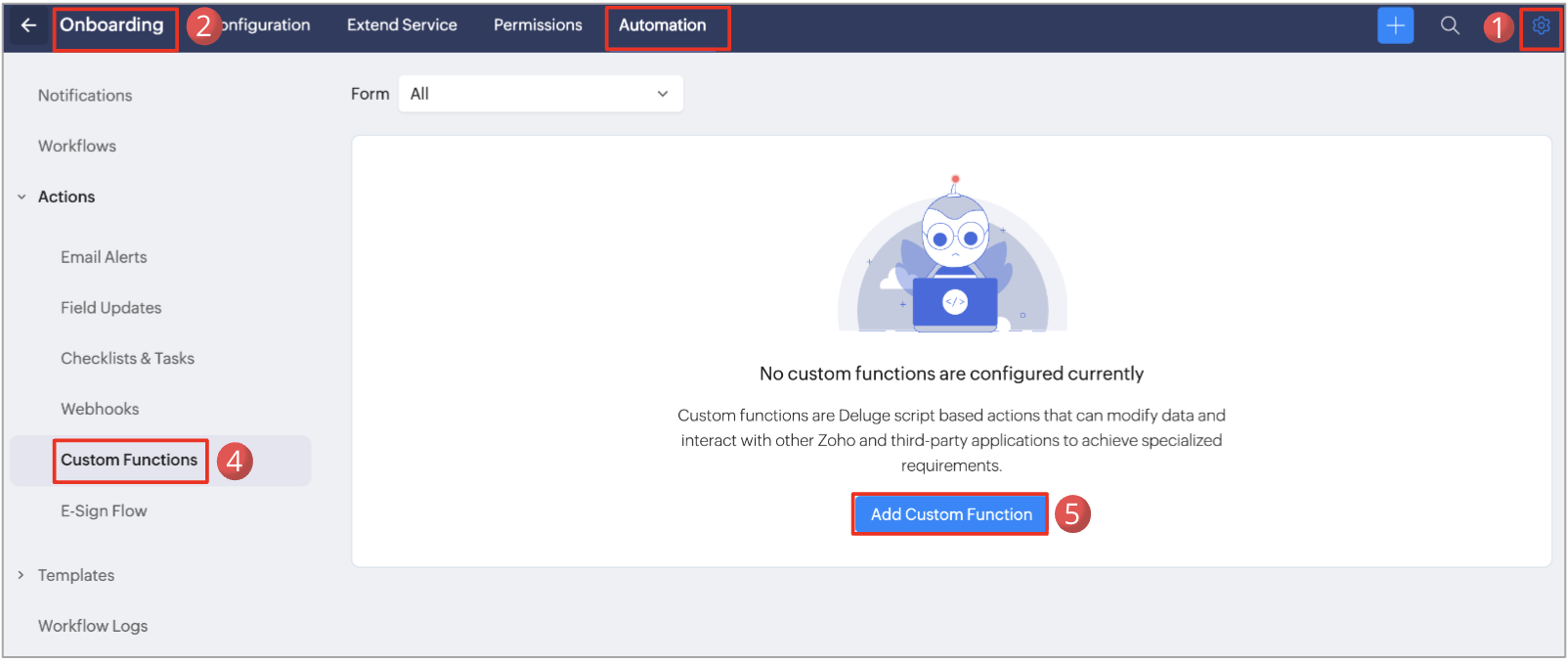1568x663 pixels.
Task: Open Notifications in the sidebar
Action: (x=85, y=95)
